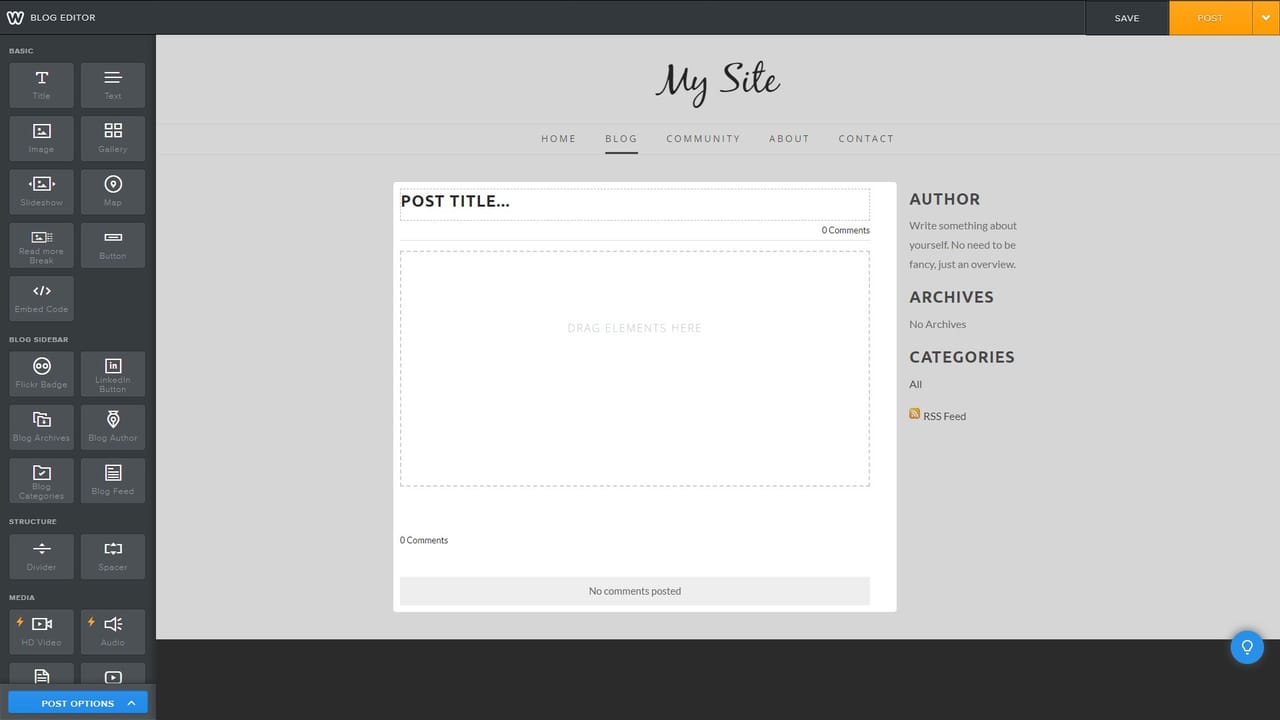This screenshot has width=1280, height=720.
Task: Select the Slideshow element tool
Action: coord(41,191)
